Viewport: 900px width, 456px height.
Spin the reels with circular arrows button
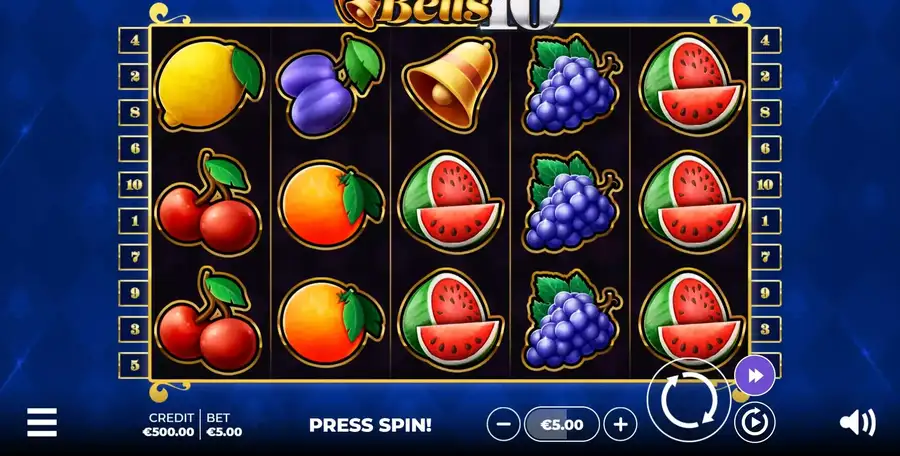(689, 400)
